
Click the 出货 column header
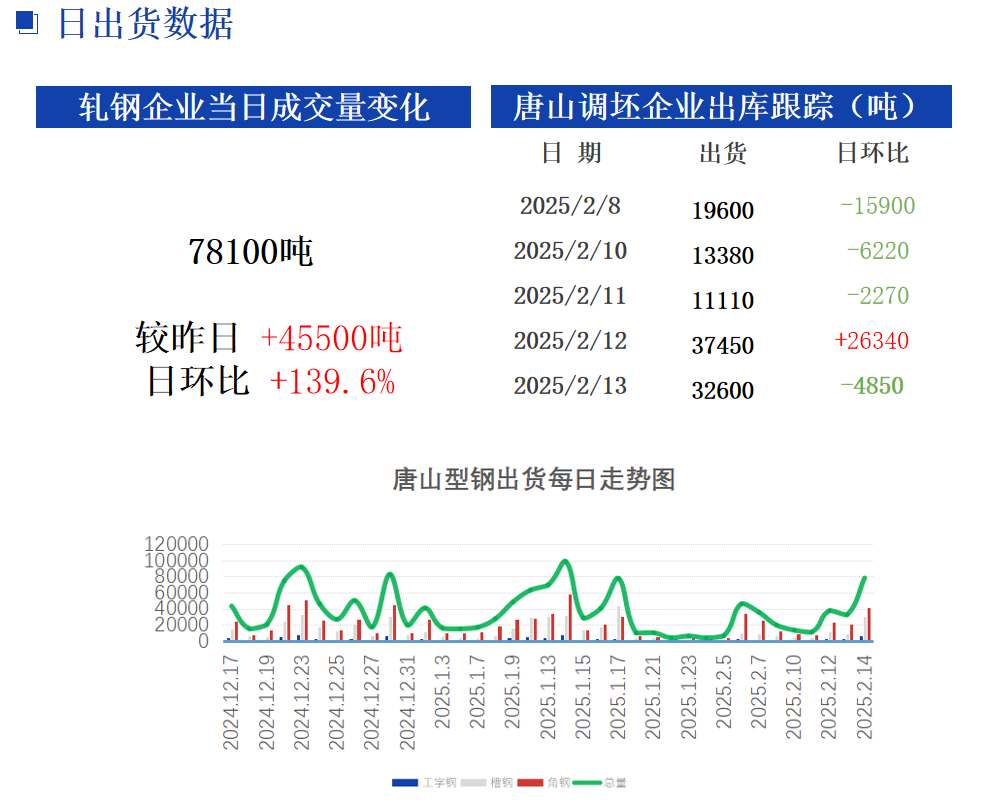(722, 153)
